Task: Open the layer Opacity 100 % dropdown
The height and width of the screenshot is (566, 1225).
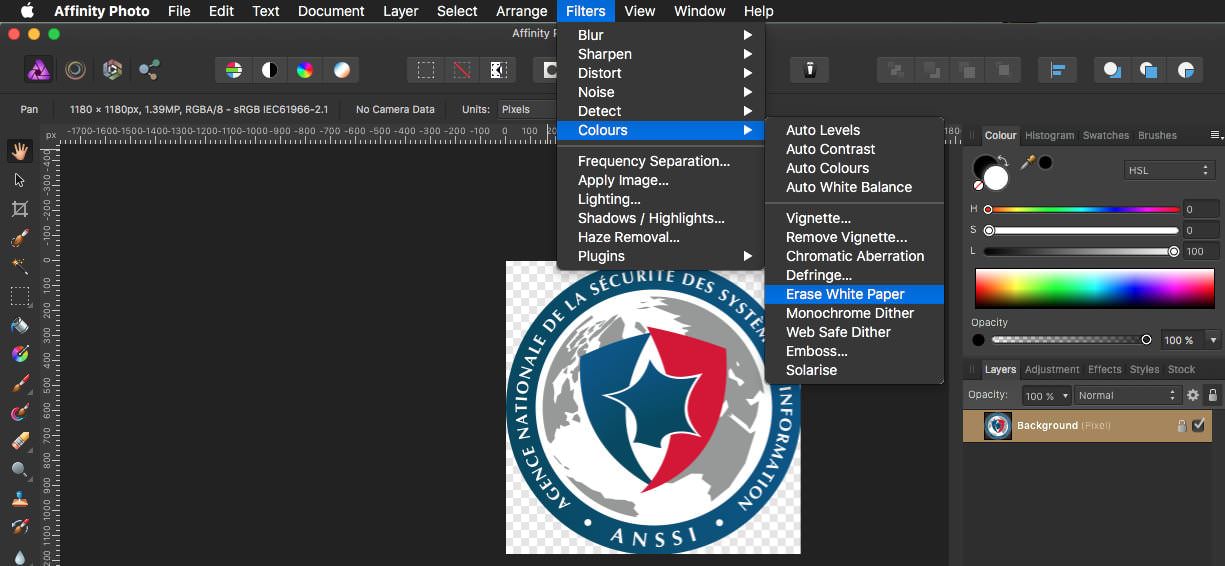Action: (x=1046, y=396)
